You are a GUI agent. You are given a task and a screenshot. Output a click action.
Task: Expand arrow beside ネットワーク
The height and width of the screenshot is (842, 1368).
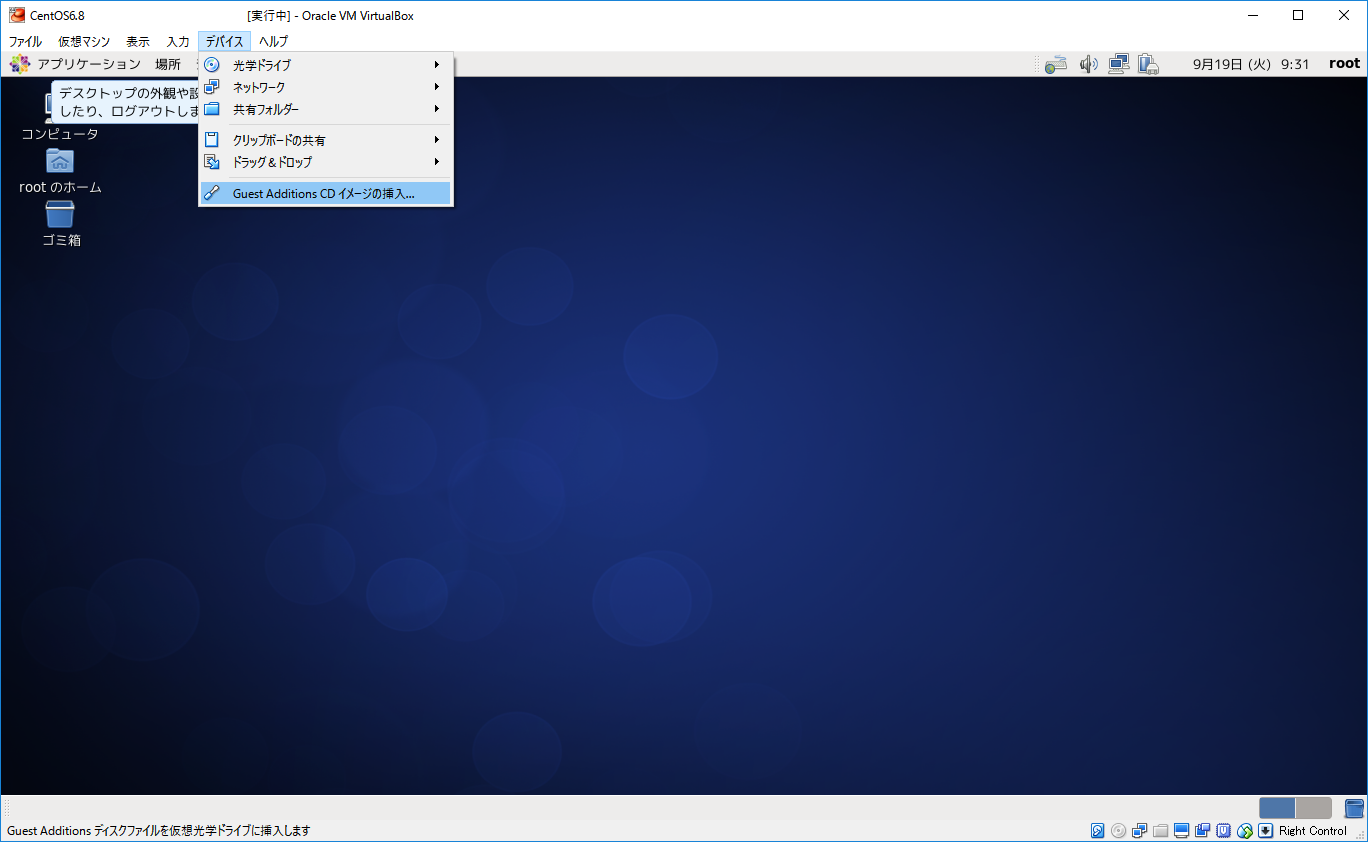(x=437, y=87)
